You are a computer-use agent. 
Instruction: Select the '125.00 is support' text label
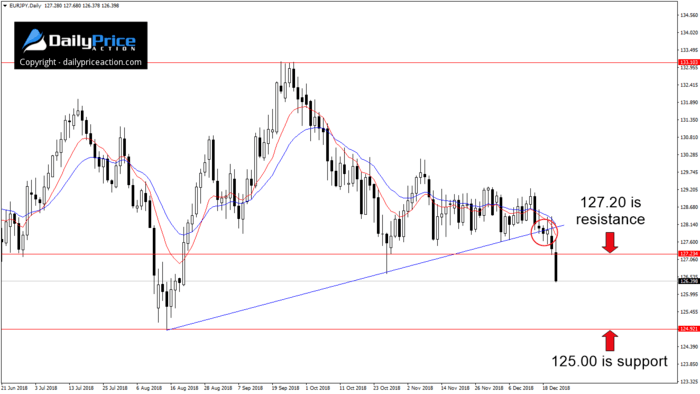(609, 361)
